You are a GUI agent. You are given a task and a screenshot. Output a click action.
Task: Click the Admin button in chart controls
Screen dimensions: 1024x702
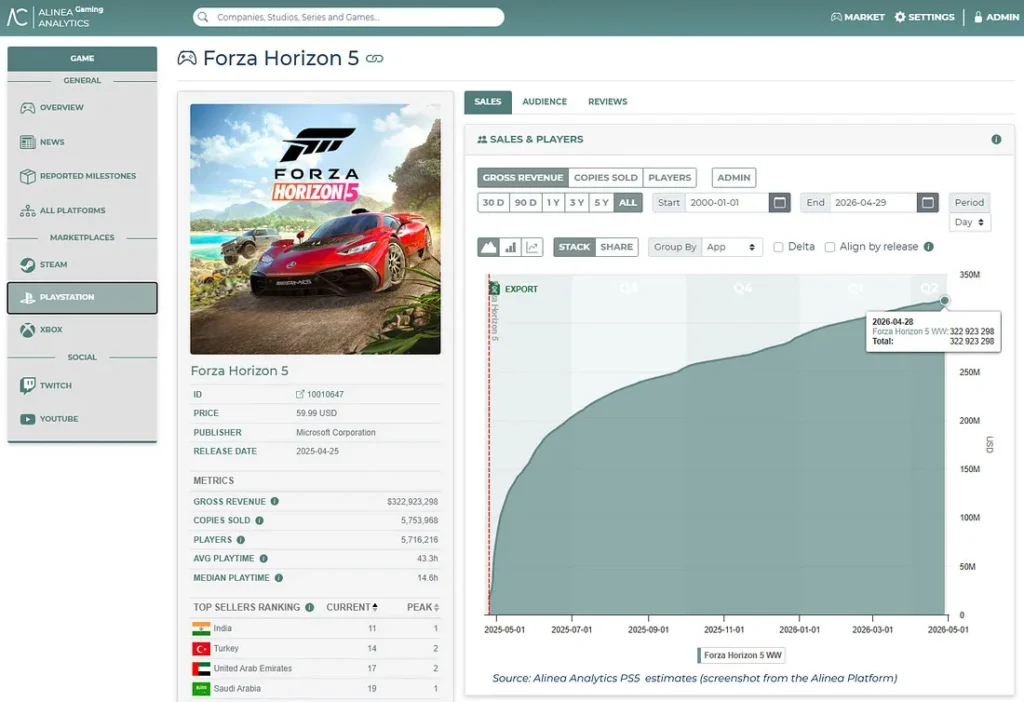[x=733, y=178]
